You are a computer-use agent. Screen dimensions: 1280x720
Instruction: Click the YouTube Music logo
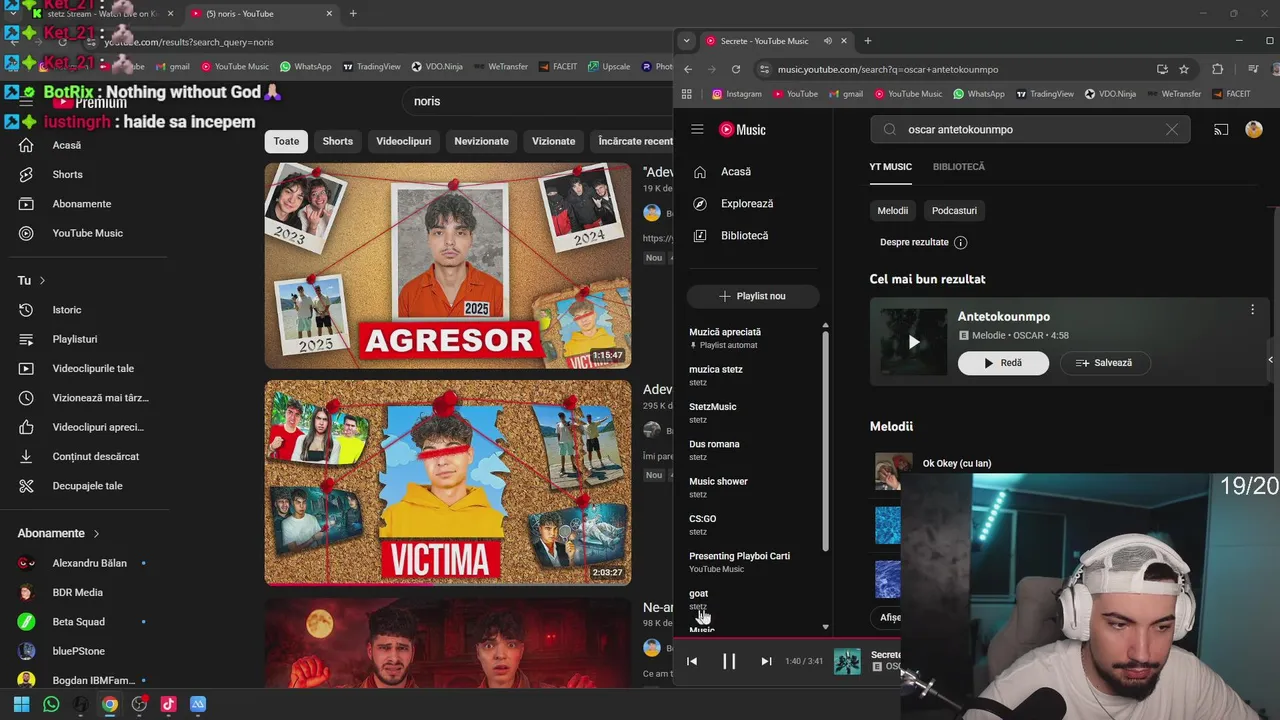pyautogui.click(x=743, y=129)
